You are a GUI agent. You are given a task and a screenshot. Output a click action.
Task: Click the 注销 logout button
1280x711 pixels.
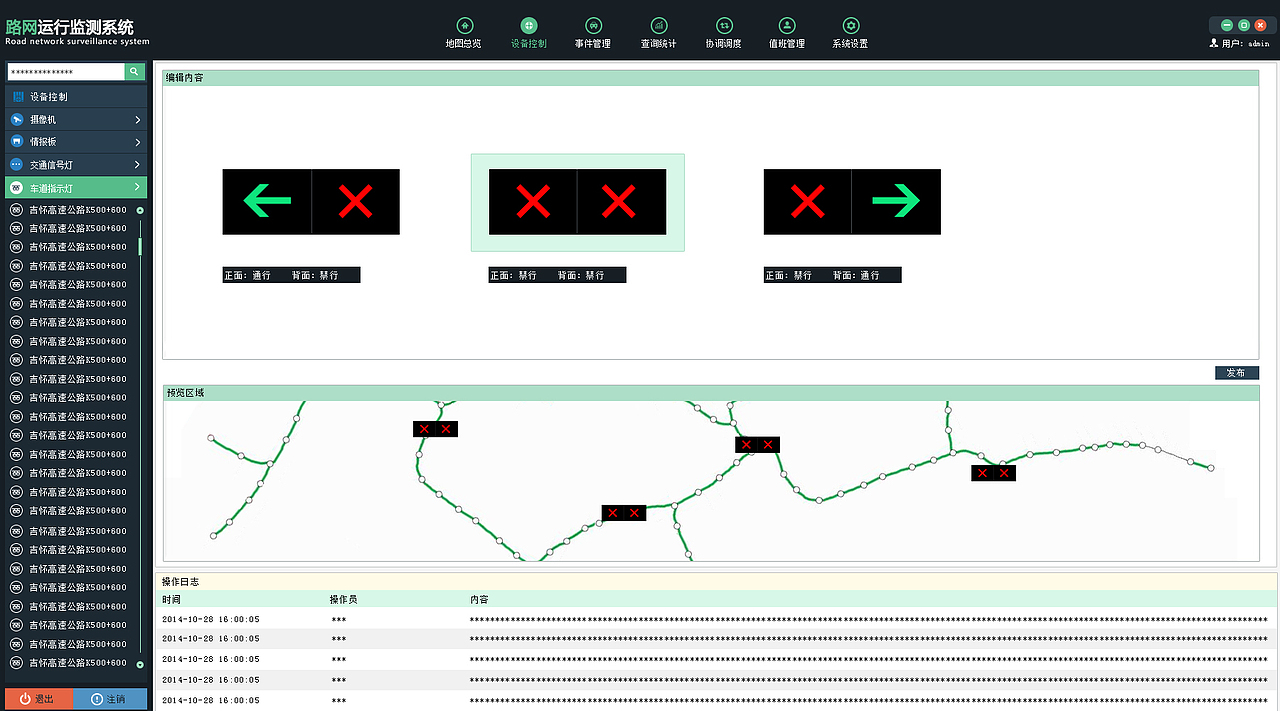coord(111,699)
